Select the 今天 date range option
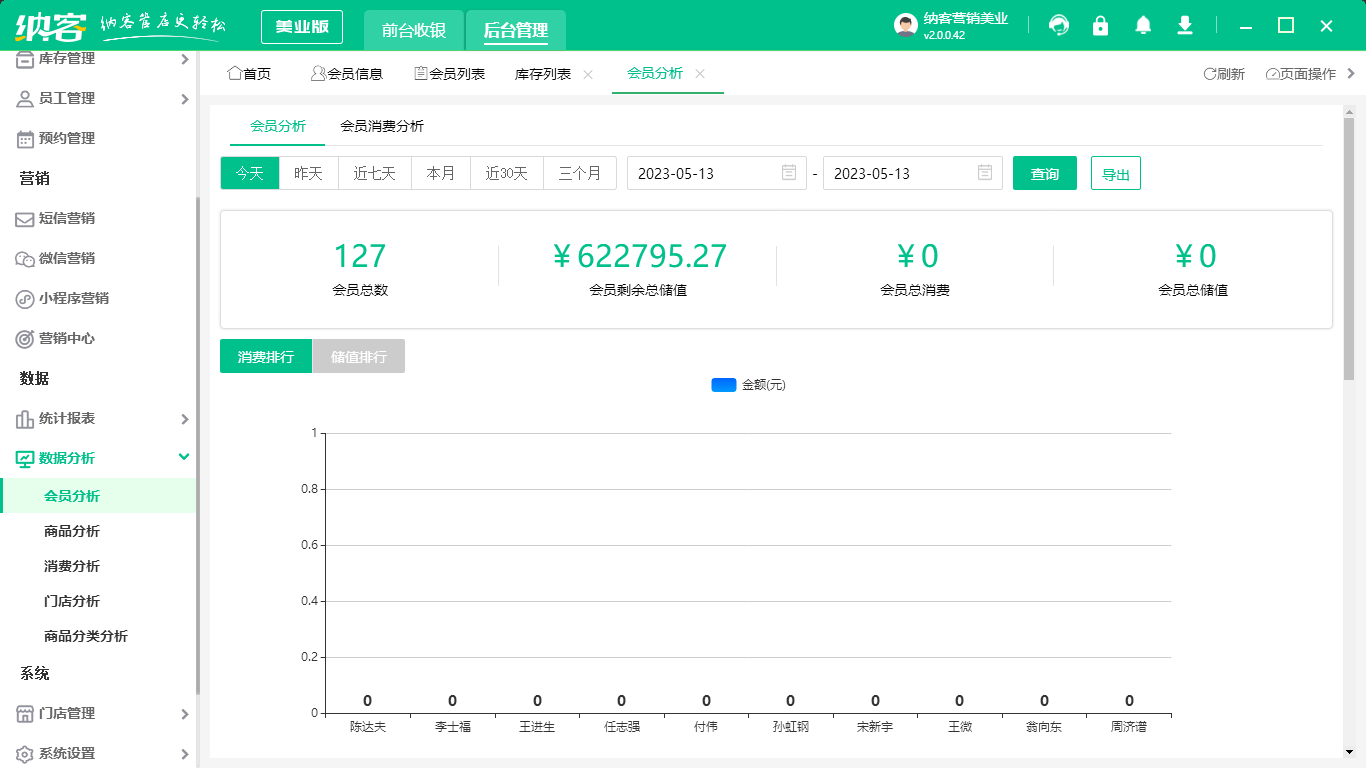The height and width of the screenshot is (768, 1366). pyautogui.click(x=250, y=173)
